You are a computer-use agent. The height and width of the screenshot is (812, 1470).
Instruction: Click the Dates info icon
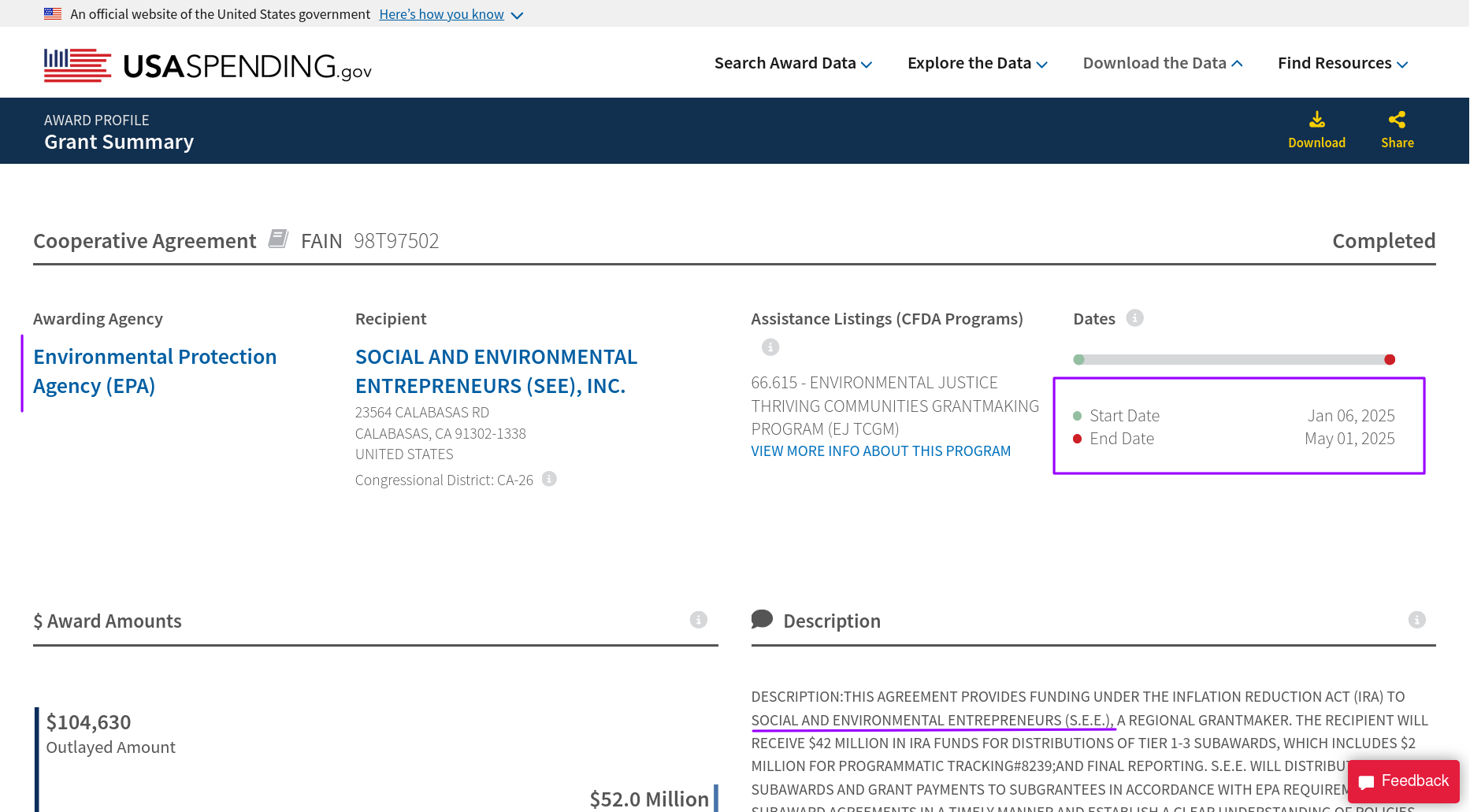[1134, 318]
